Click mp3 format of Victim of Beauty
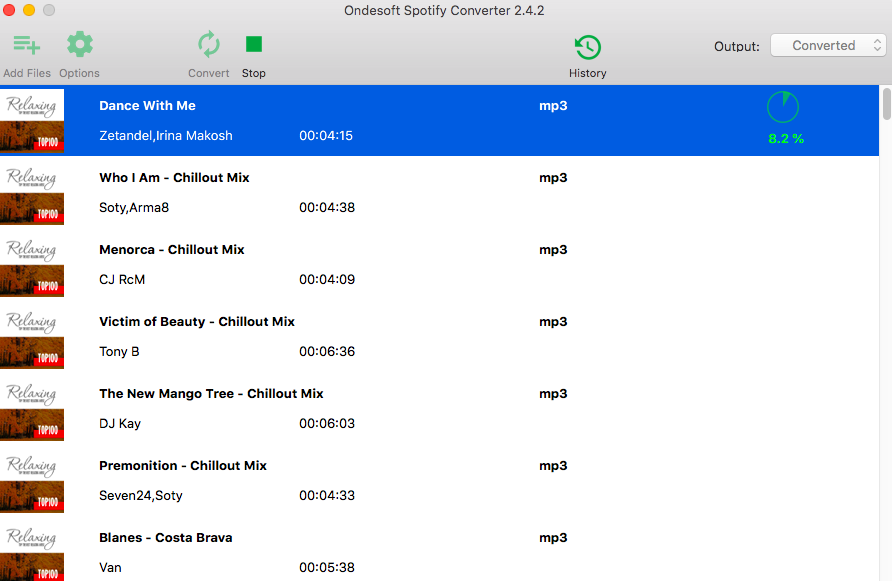Viewport: 892px width, 581px height. (x=553, y=322)
